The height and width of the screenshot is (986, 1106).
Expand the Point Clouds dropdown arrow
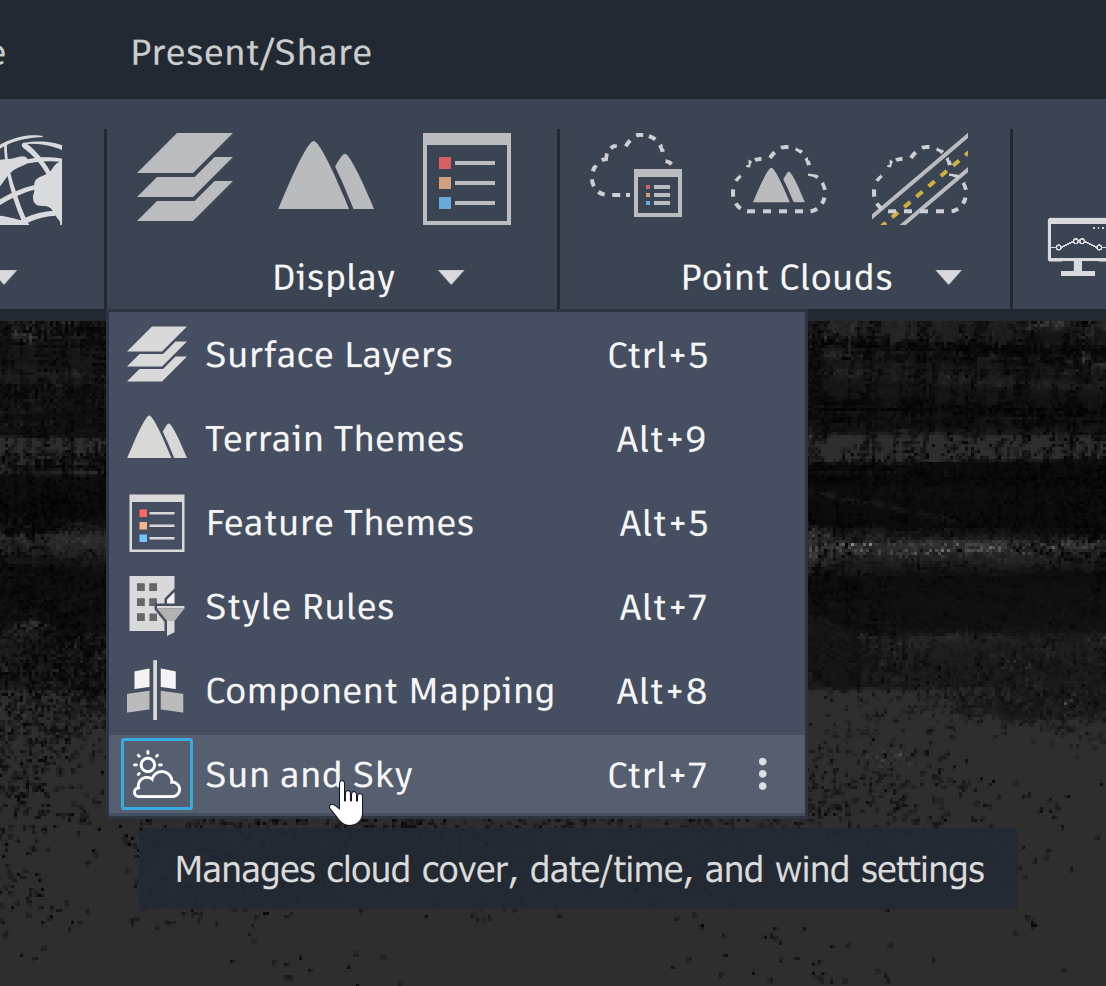coord(948,277)
